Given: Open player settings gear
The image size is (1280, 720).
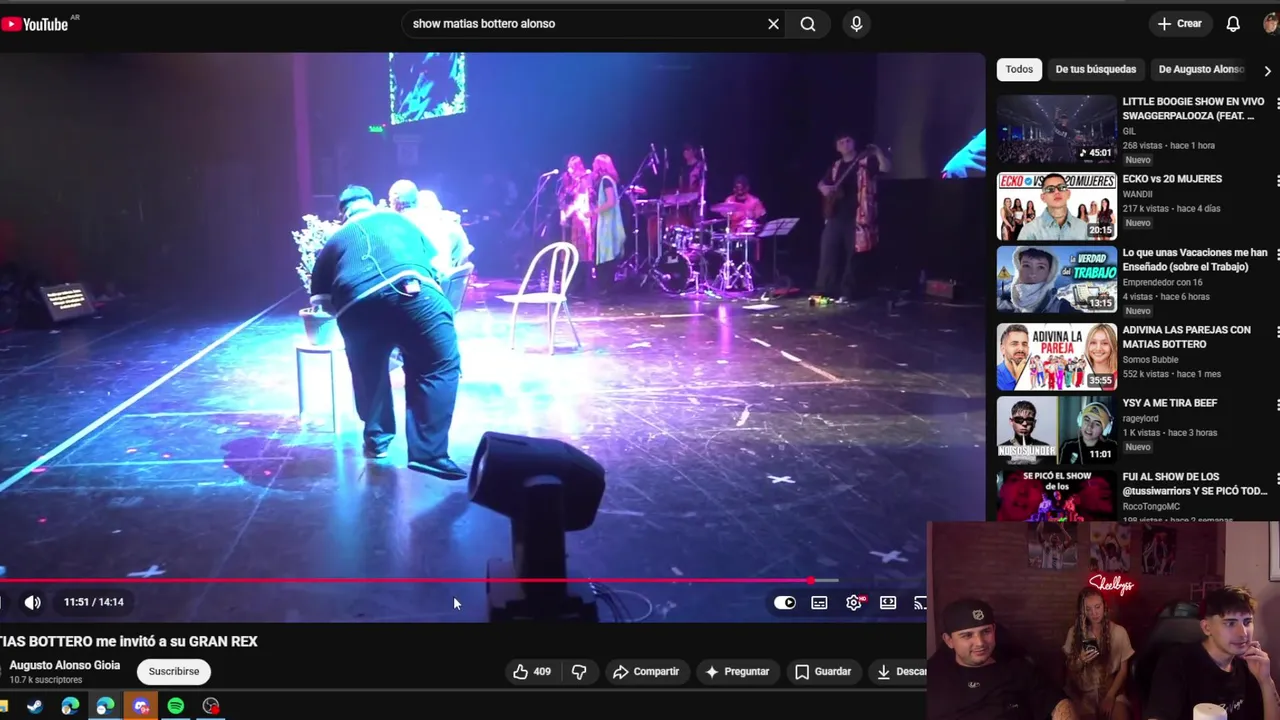Looking at the screenshot, I should click(854, 603).
